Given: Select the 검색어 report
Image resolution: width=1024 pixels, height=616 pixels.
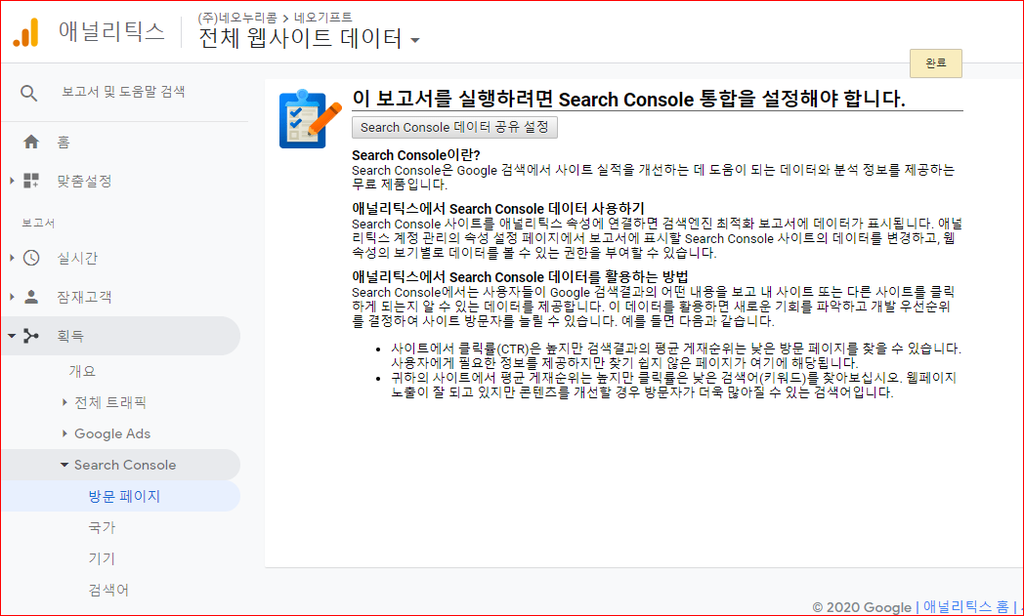Looking at the screenshot, I should click(108, 590).
